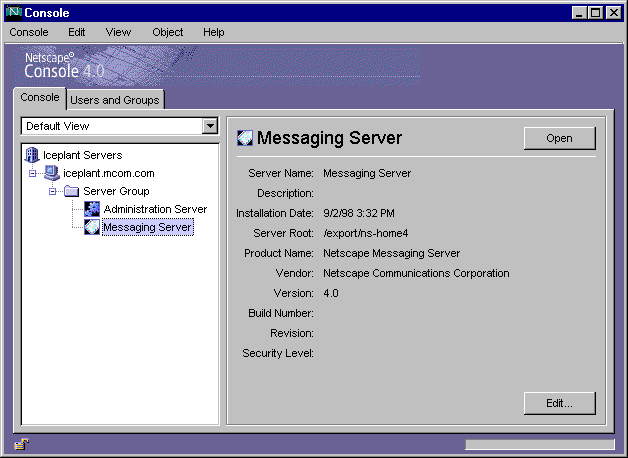
Task: Click the Messaging Server tree icon
Action: coord(92,227)
